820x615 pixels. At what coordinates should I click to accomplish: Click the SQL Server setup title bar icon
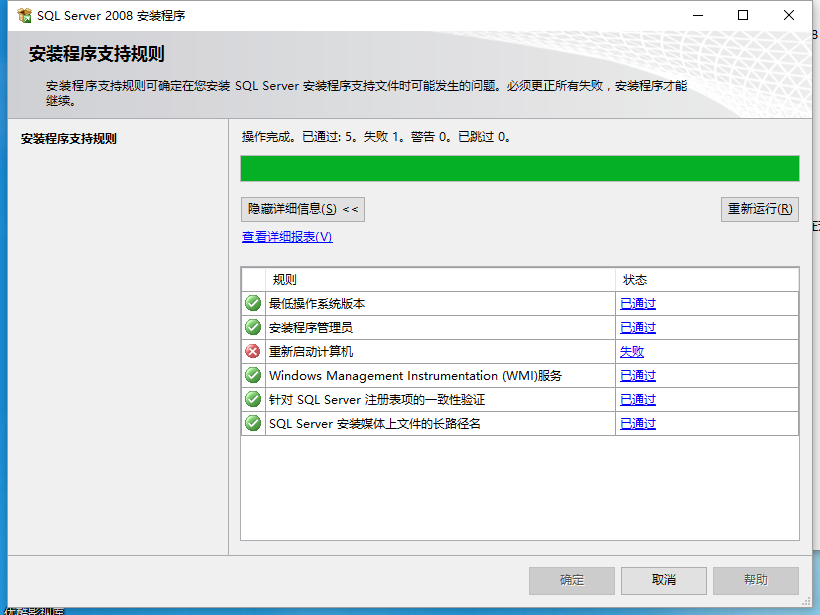click(24, 16)
